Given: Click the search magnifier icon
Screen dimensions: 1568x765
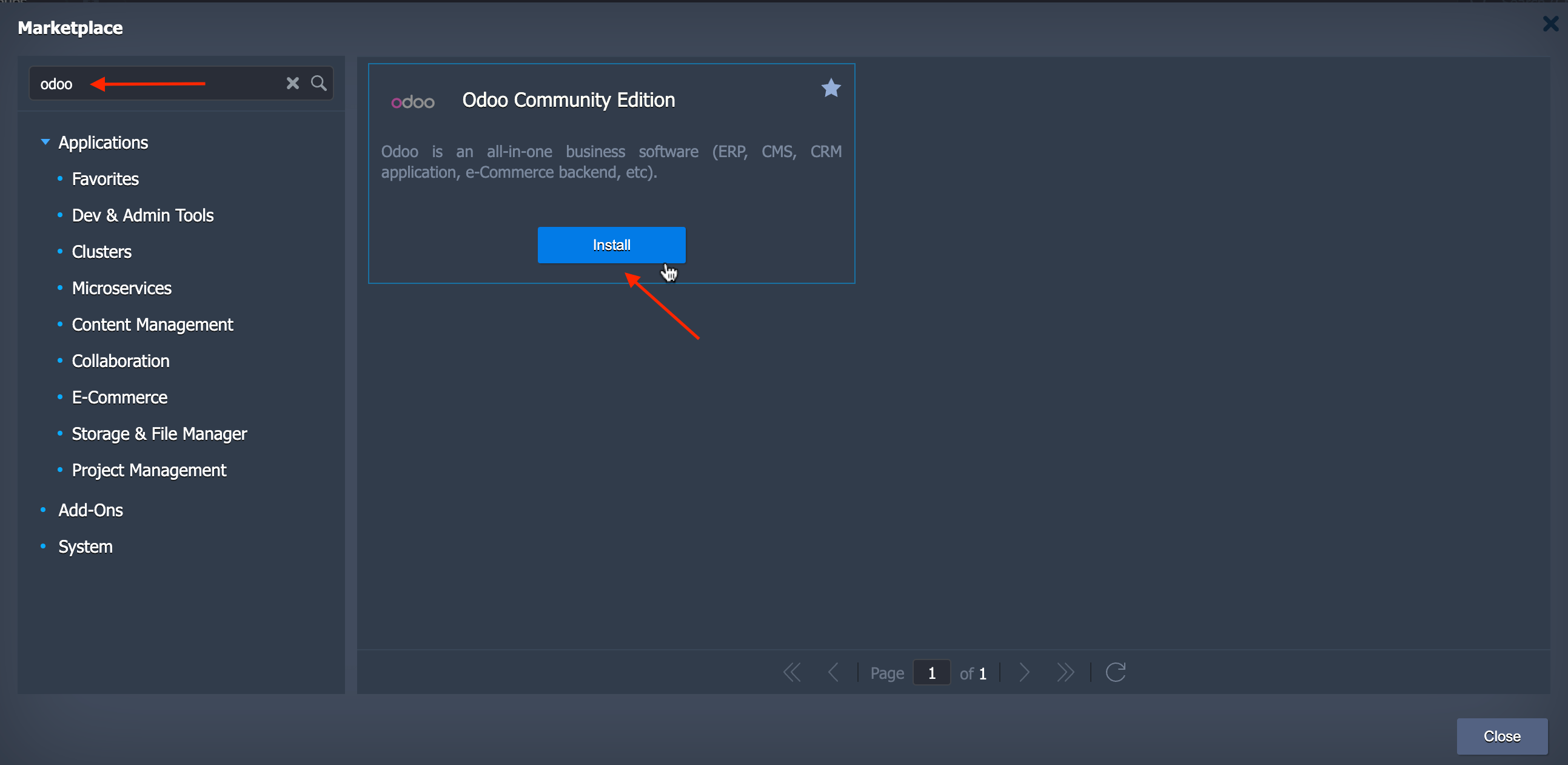Looking at the screenshot, I should click(x=318, y=83).
